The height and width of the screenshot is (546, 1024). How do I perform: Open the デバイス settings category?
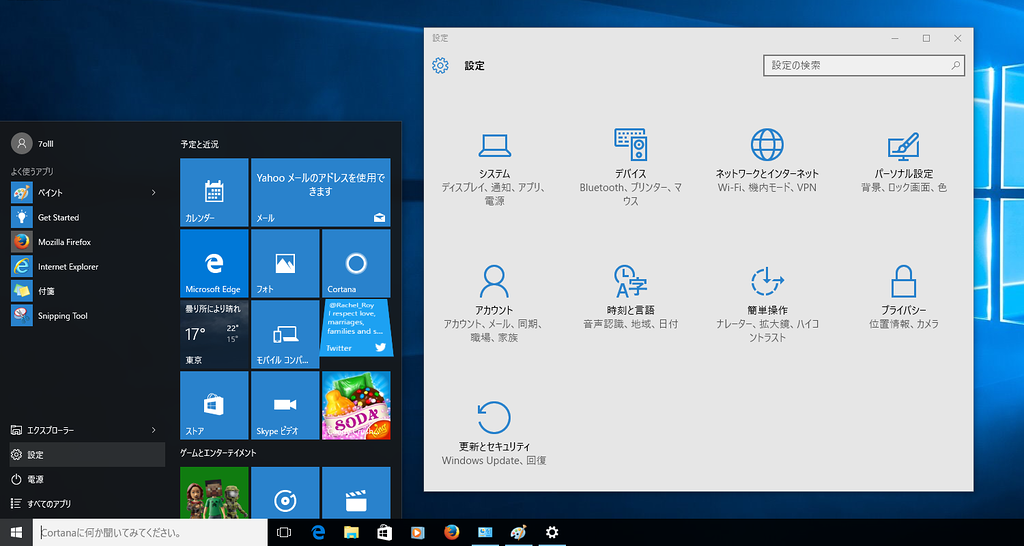[630, 169]
